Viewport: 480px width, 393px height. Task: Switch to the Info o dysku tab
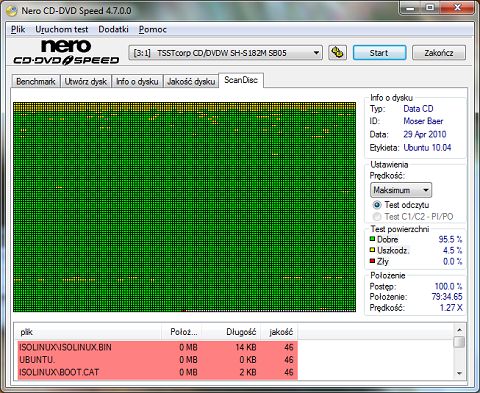(x=137, y=81)
